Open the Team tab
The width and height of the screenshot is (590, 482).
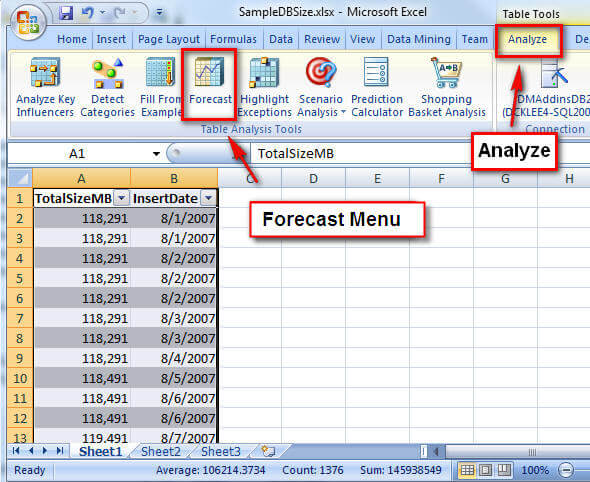(x=474, y=39)
